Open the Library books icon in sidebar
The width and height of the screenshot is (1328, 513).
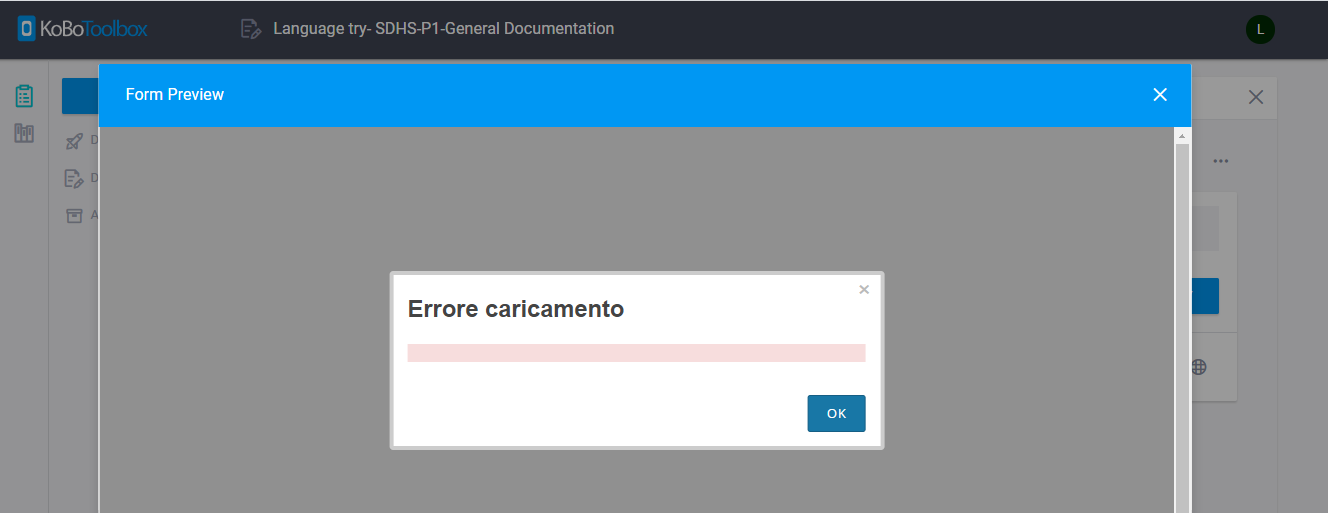(x=24, y=133)
